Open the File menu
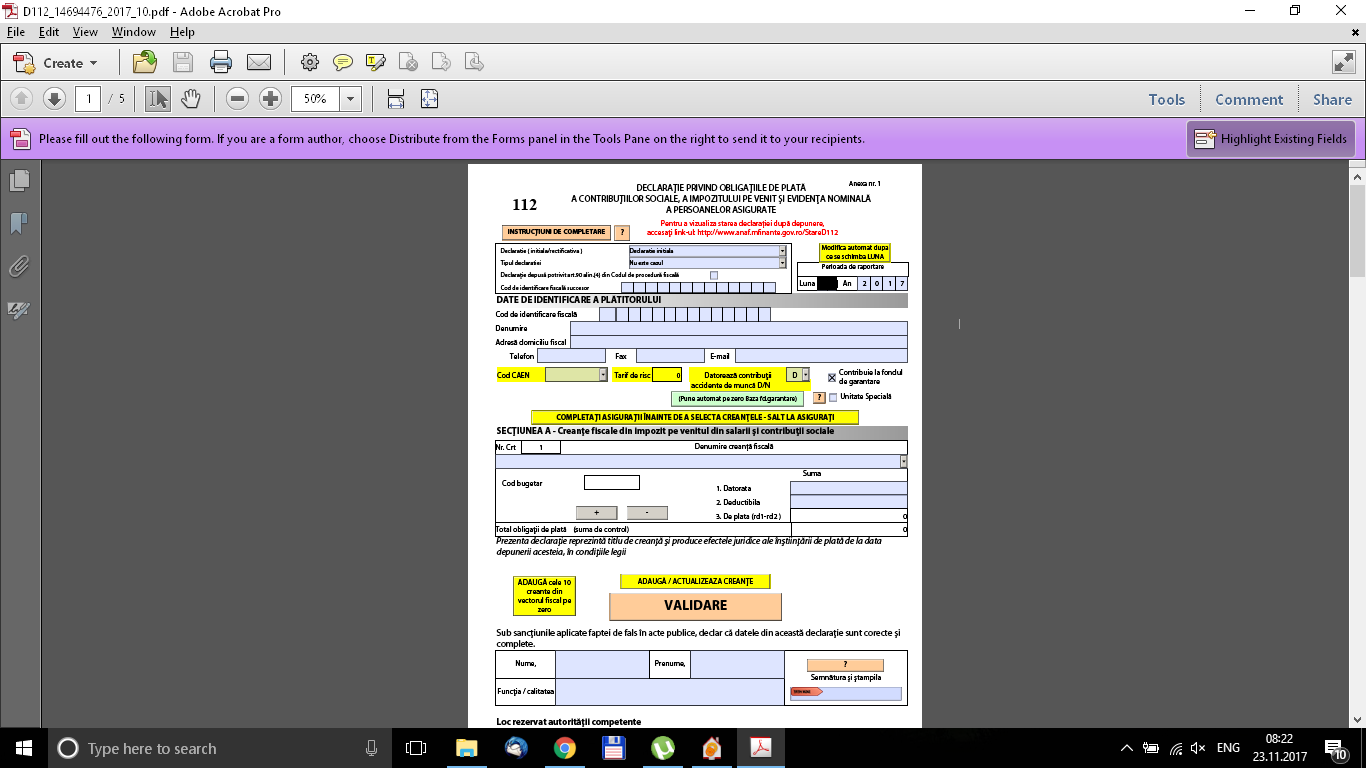 (x=15, y=32)
